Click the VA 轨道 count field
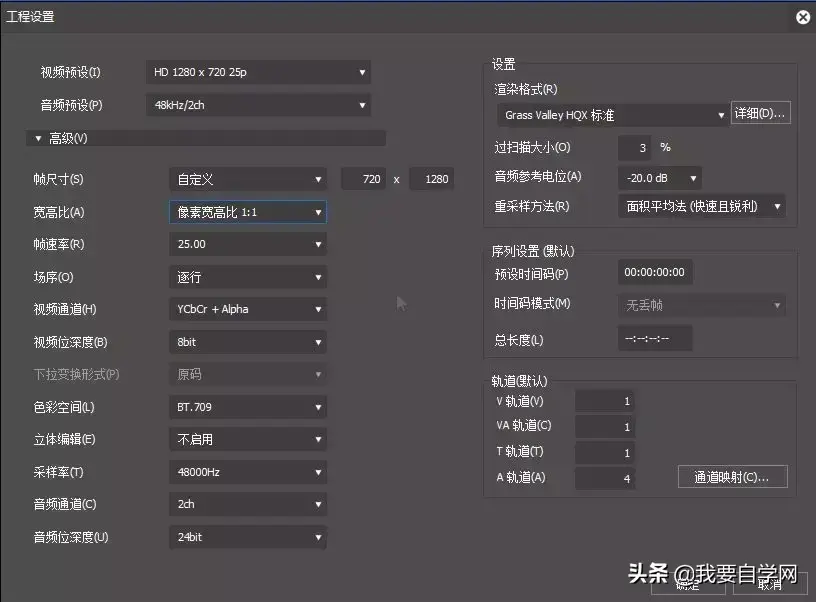This screenshot has width=816, height=602. 605,427
